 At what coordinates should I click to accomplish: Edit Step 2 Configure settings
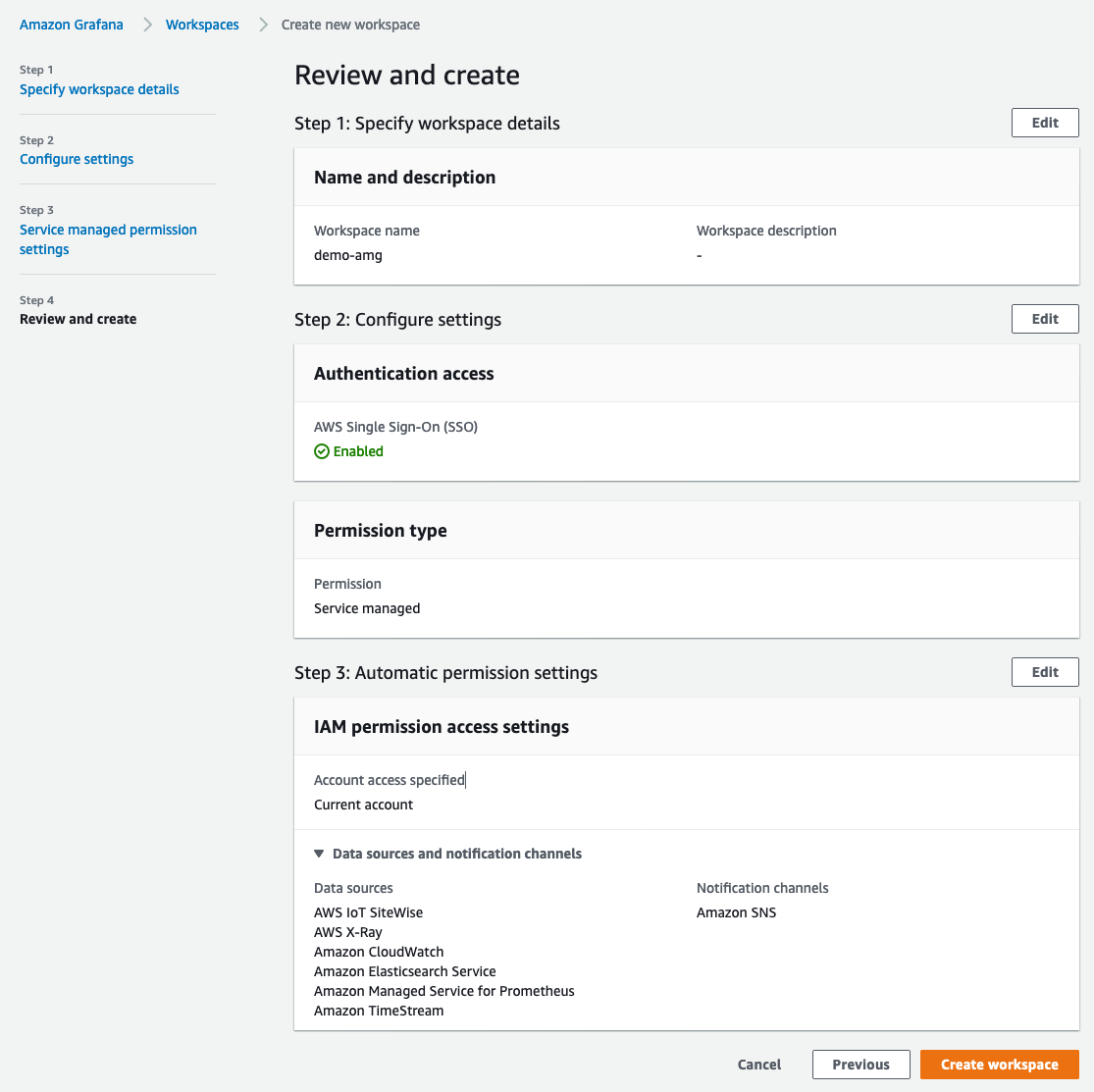(x=1045, y=319)
